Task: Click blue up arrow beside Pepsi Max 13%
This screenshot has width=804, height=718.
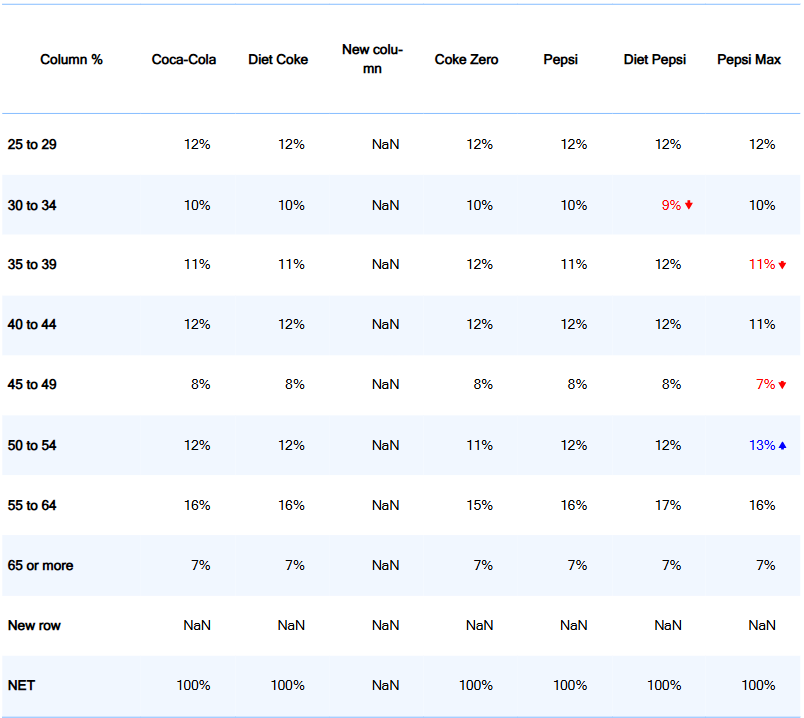Action: pyautogui.click(x=782, y=445)
